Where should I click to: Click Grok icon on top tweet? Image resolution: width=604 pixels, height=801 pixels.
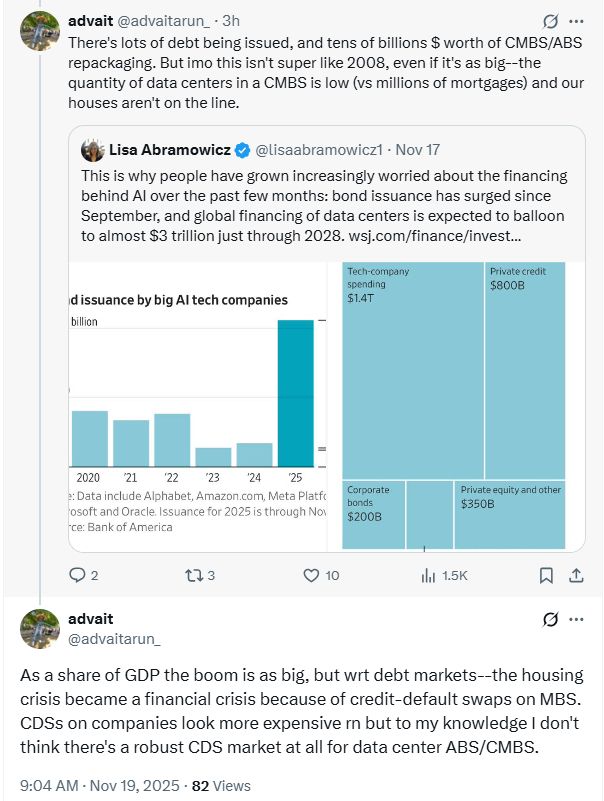(x=548, y=21)
